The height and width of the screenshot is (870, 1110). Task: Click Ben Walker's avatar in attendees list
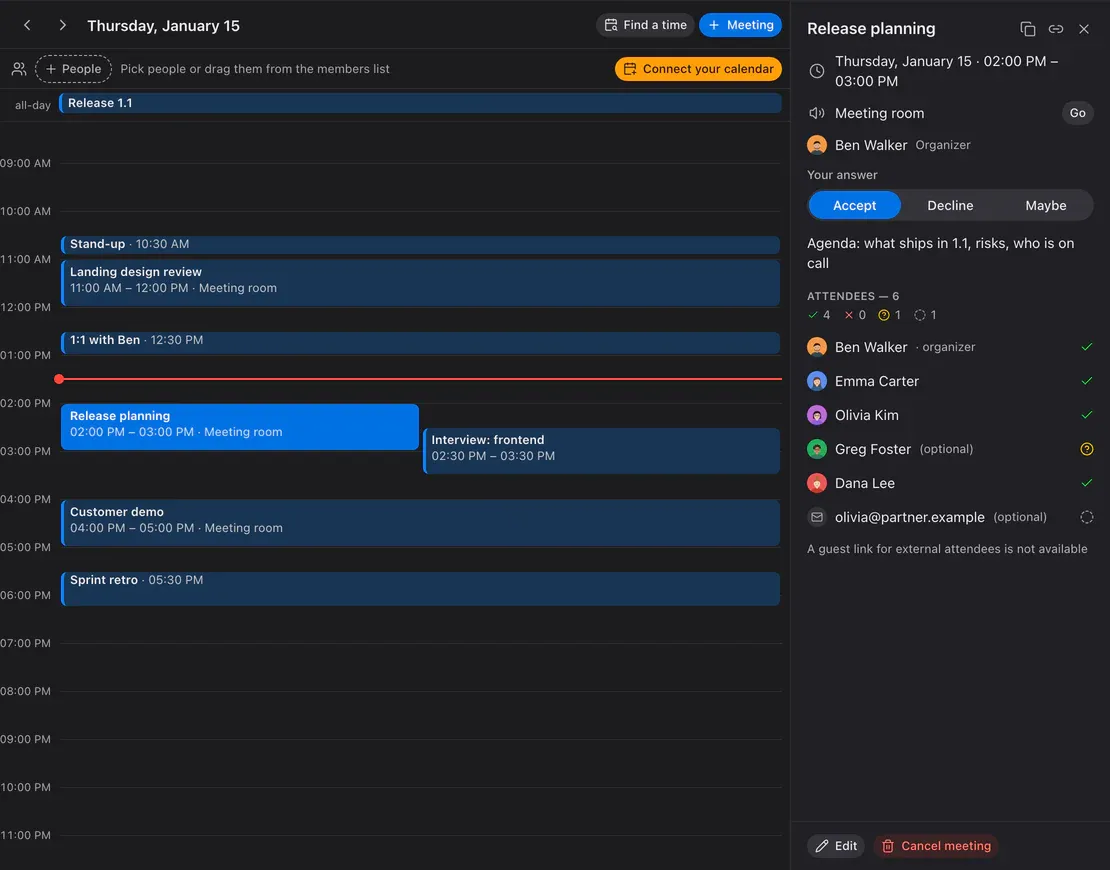[x=816, y=347]
